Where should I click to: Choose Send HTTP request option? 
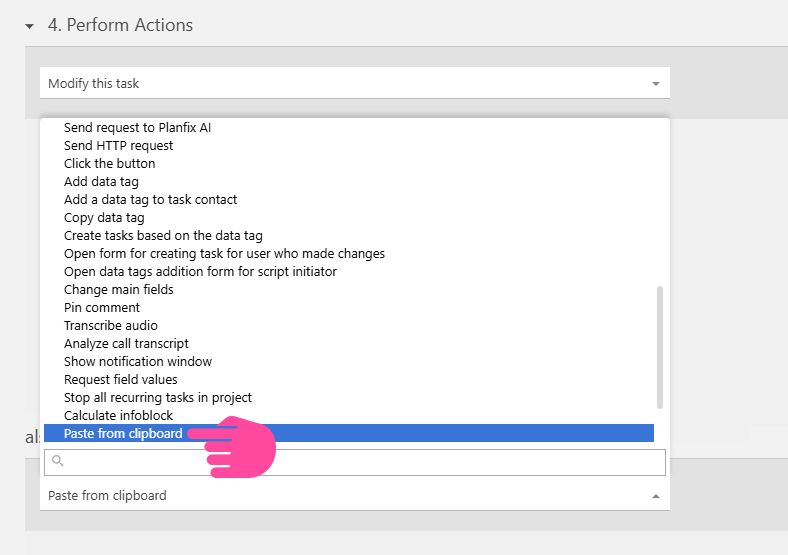pyautogui.click(x=118, y=145)
